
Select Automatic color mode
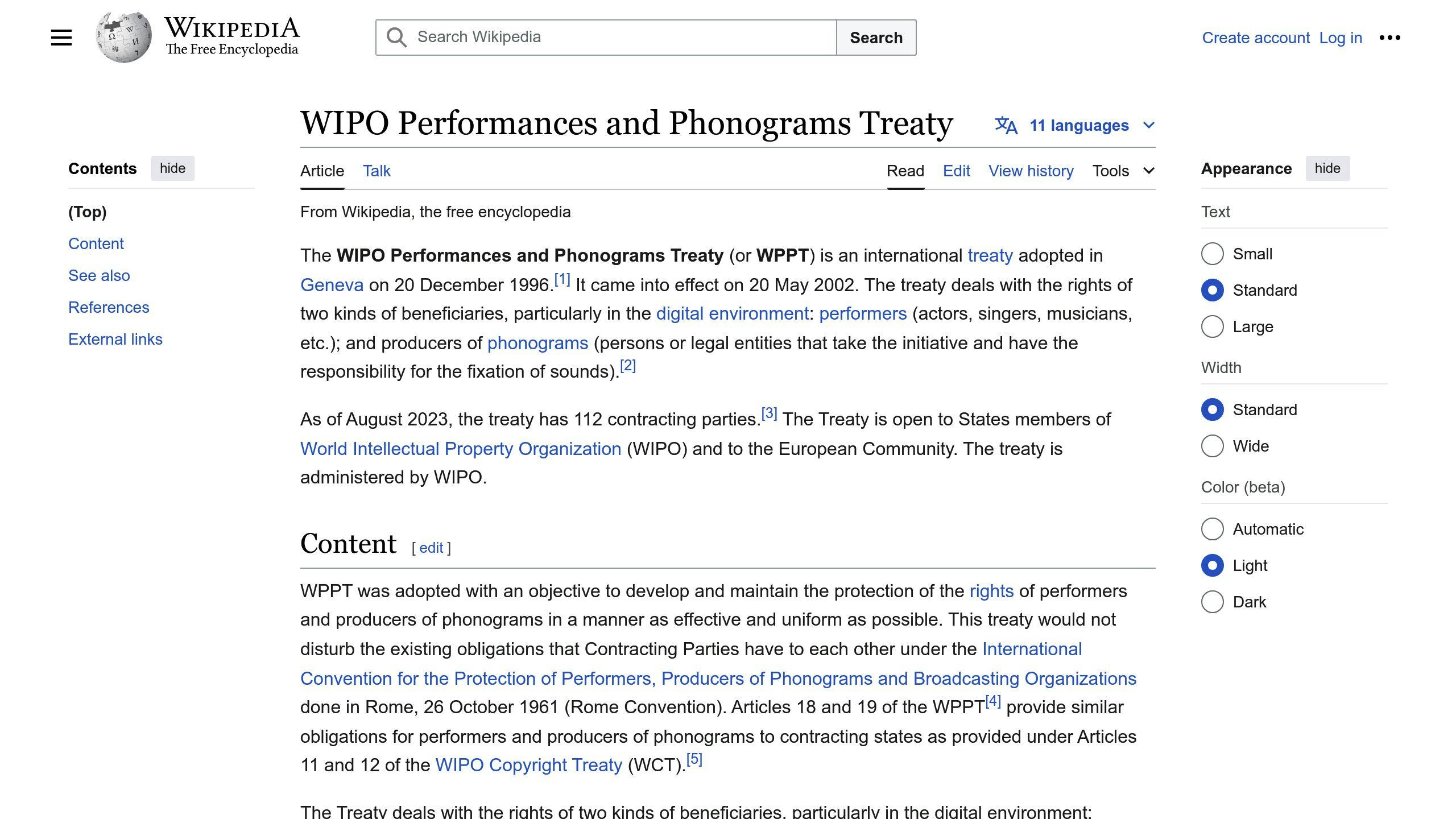click(1213, 529)
